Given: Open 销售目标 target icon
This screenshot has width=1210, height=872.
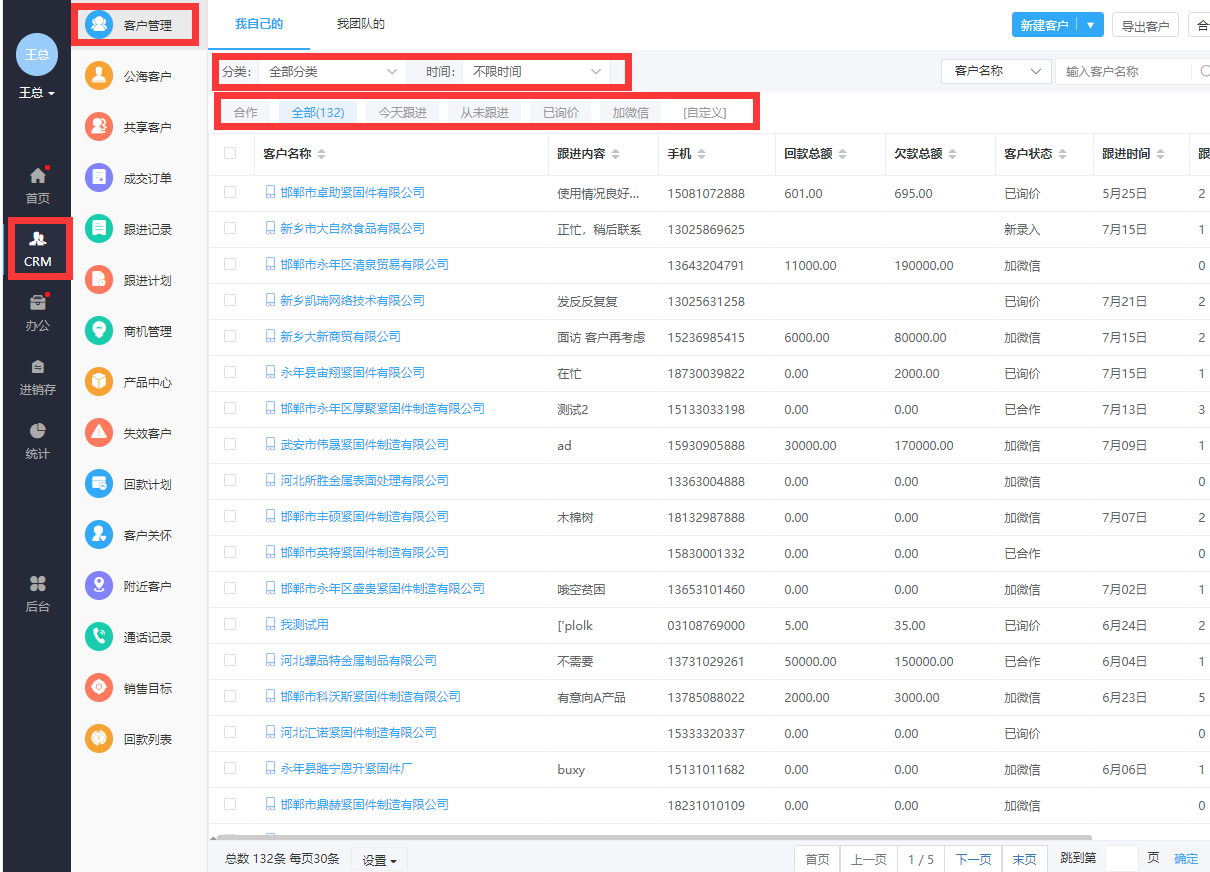Looking at the screenshot, I should (x=99, y=688).
